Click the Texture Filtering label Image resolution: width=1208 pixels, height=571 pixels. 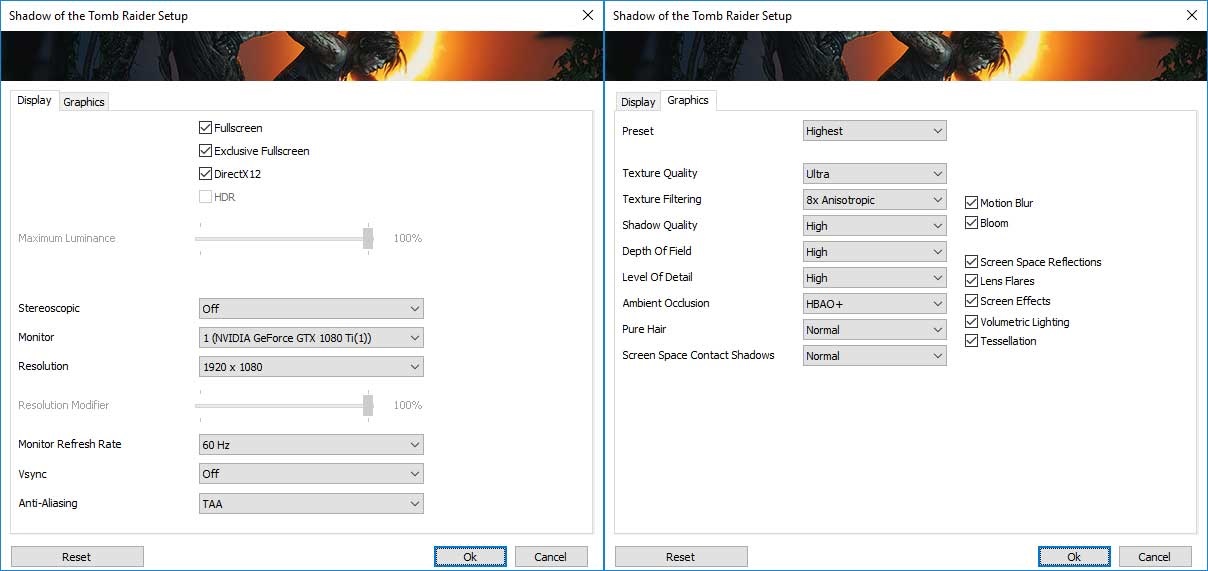662,199
